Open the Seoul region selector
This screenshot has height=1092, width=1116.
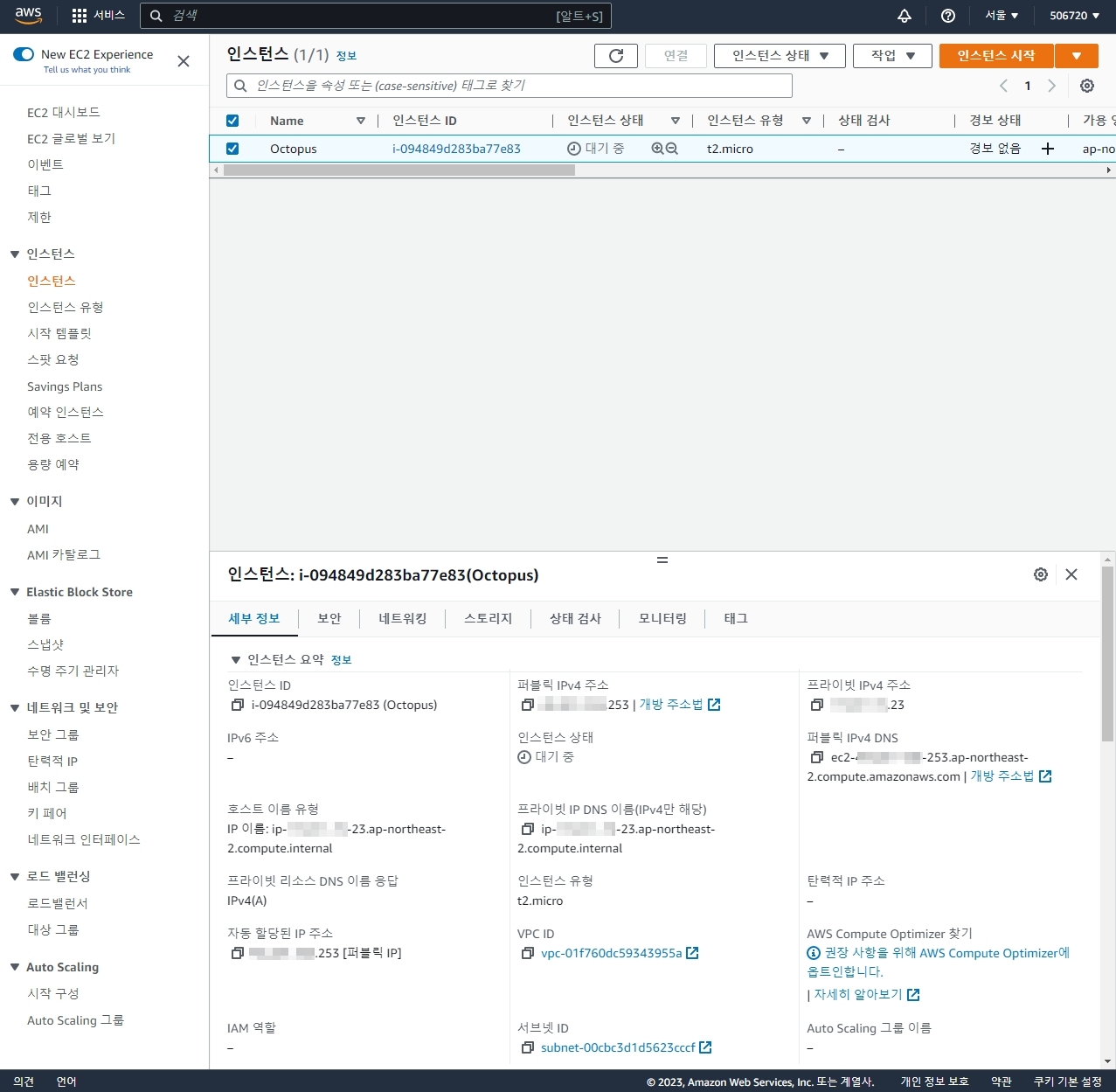click(x=1002, y=16)
